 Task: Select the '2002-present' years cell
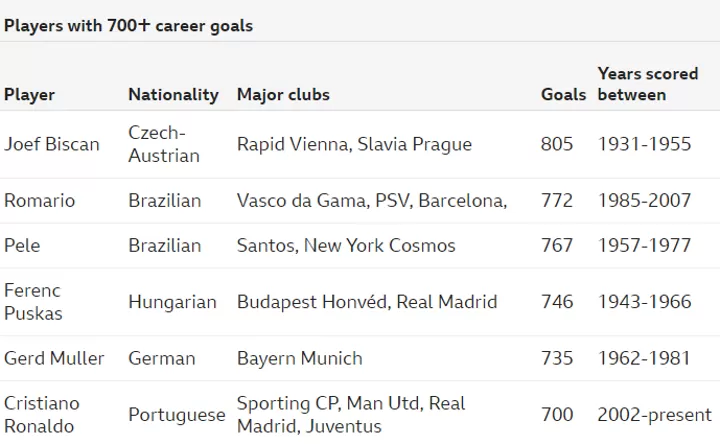tap(654, 415)
